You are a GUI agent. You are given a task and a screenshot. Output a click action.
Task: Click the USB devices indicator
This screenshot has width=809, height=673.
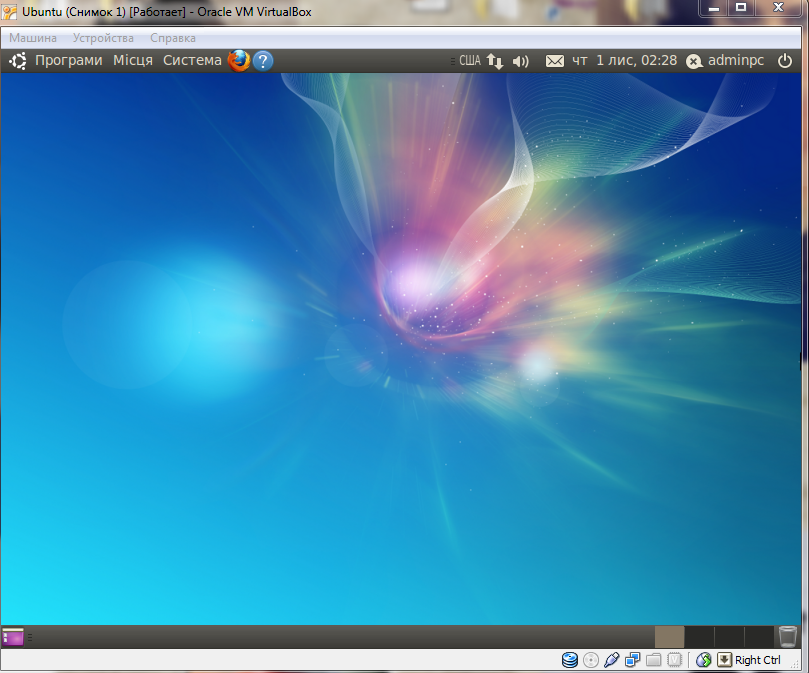[x=611, y=660]
